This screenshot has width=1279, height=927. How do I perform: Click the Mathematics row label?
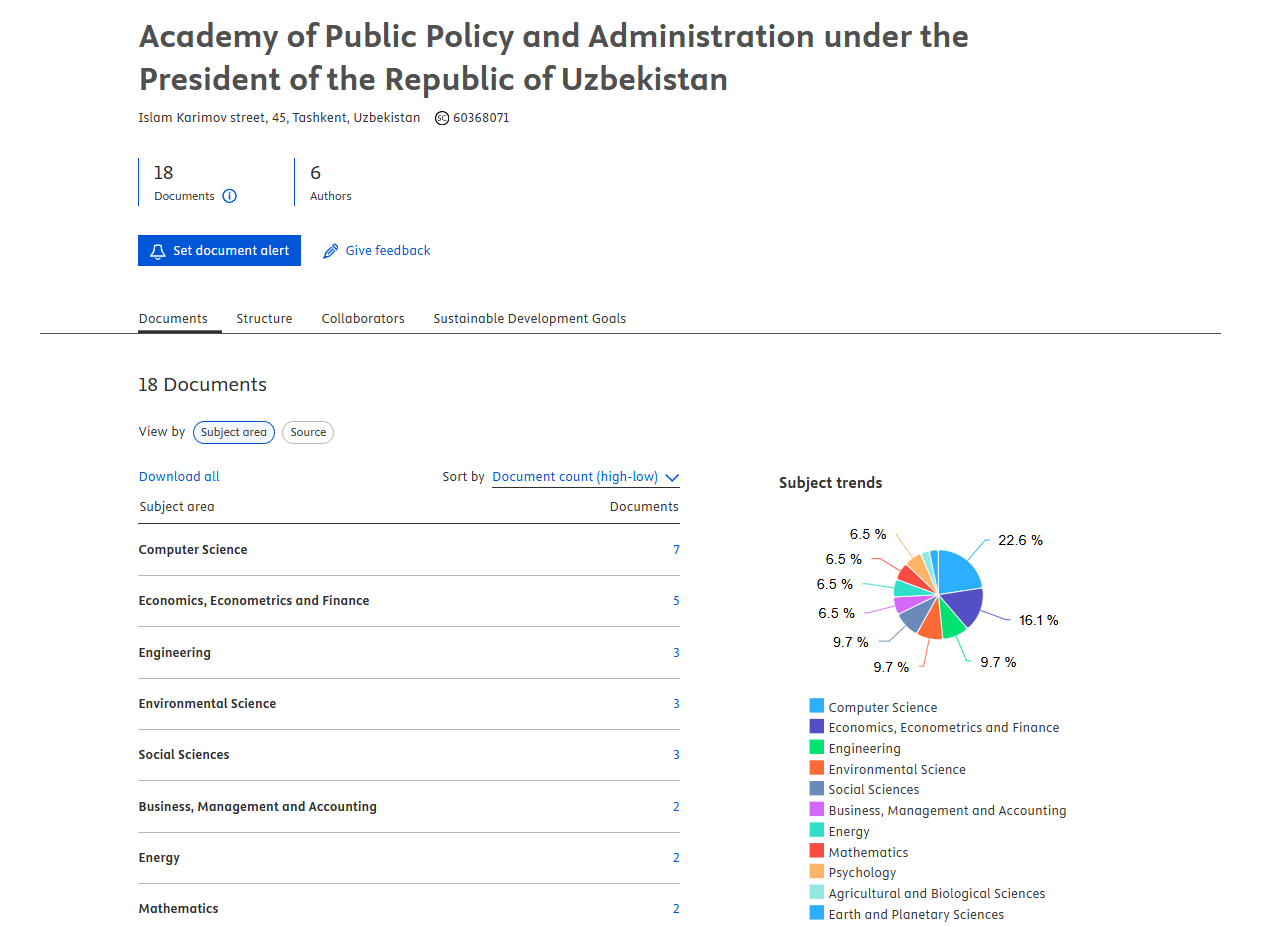tap(178, 909)
